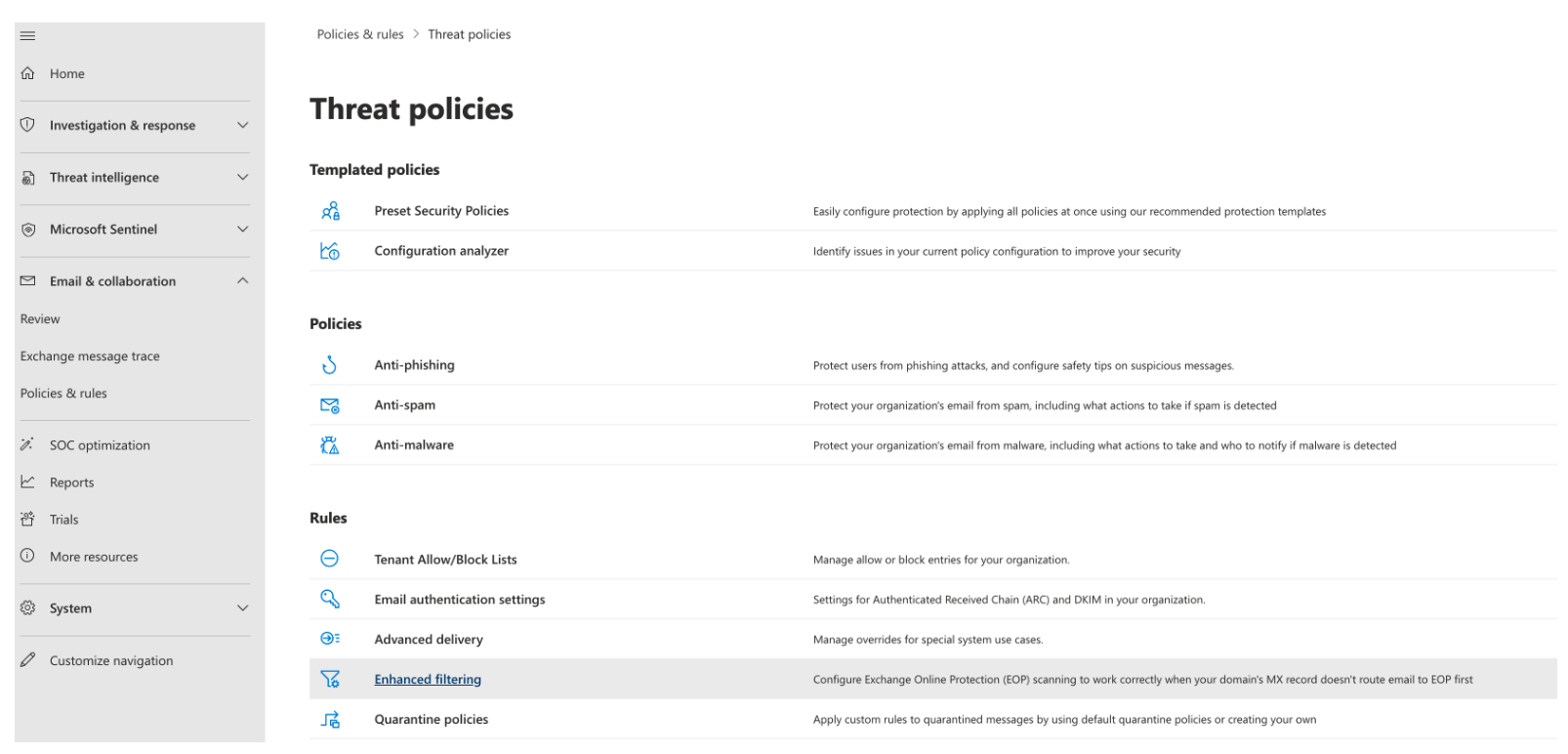The width and height of the screenshot is (1568, 754).
Task: Click the Policies & rules breadcrumb link
Action: (358, 33)
